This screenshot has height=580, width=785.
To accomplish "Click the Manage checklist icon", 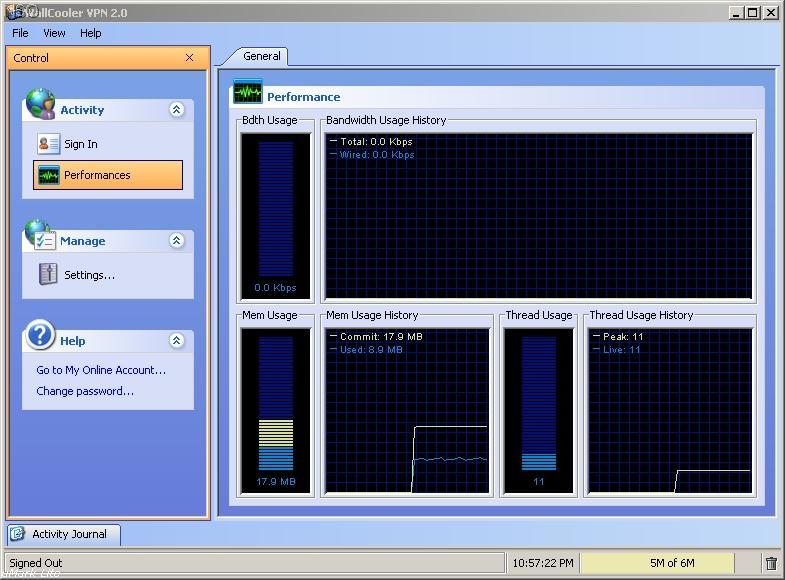I will click(40, 235).
